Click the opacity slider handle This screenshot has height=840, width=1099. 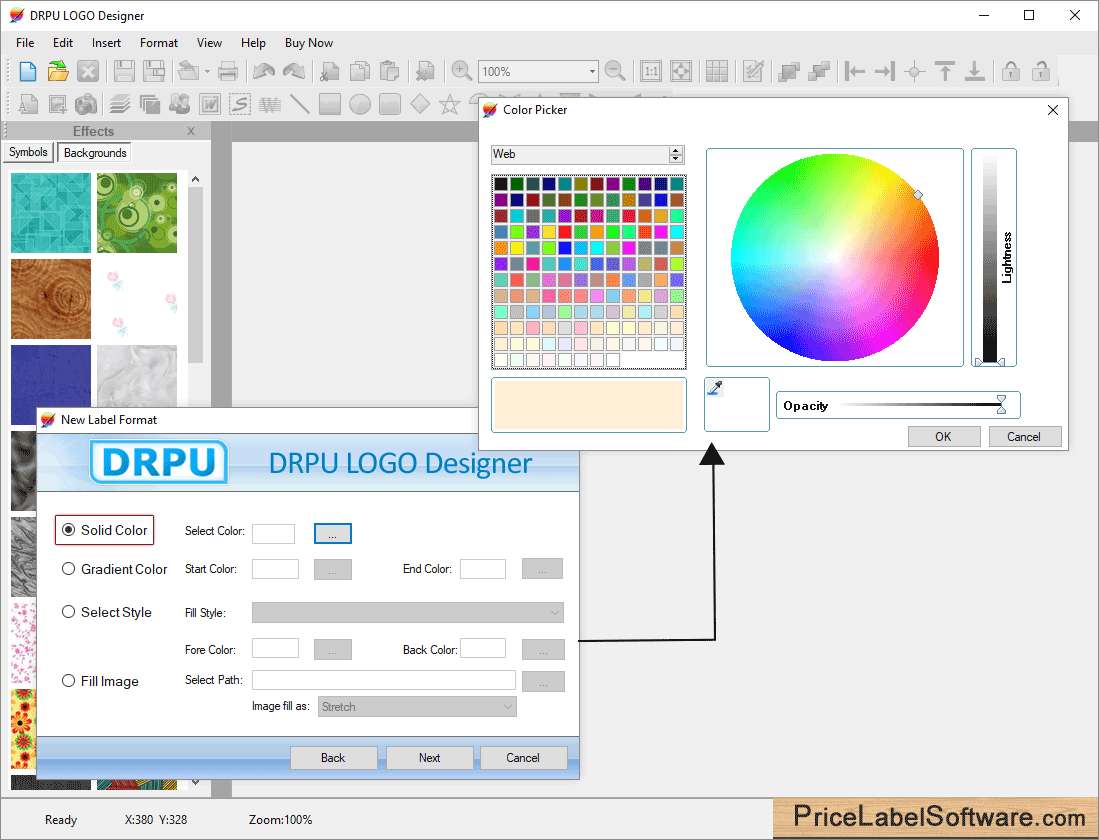(x=1002, y=405)
